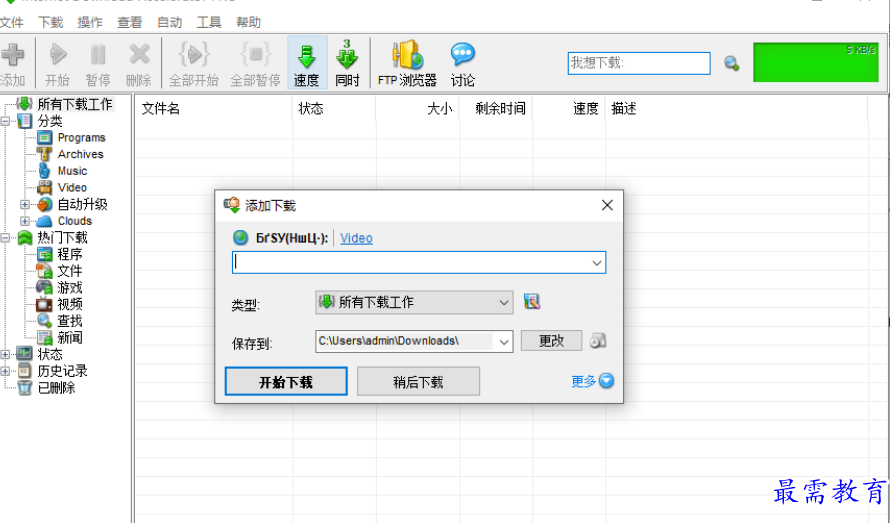Screen dimensions: 895x523
Task: Open the 操作 menu
Action: coord(90,22)
